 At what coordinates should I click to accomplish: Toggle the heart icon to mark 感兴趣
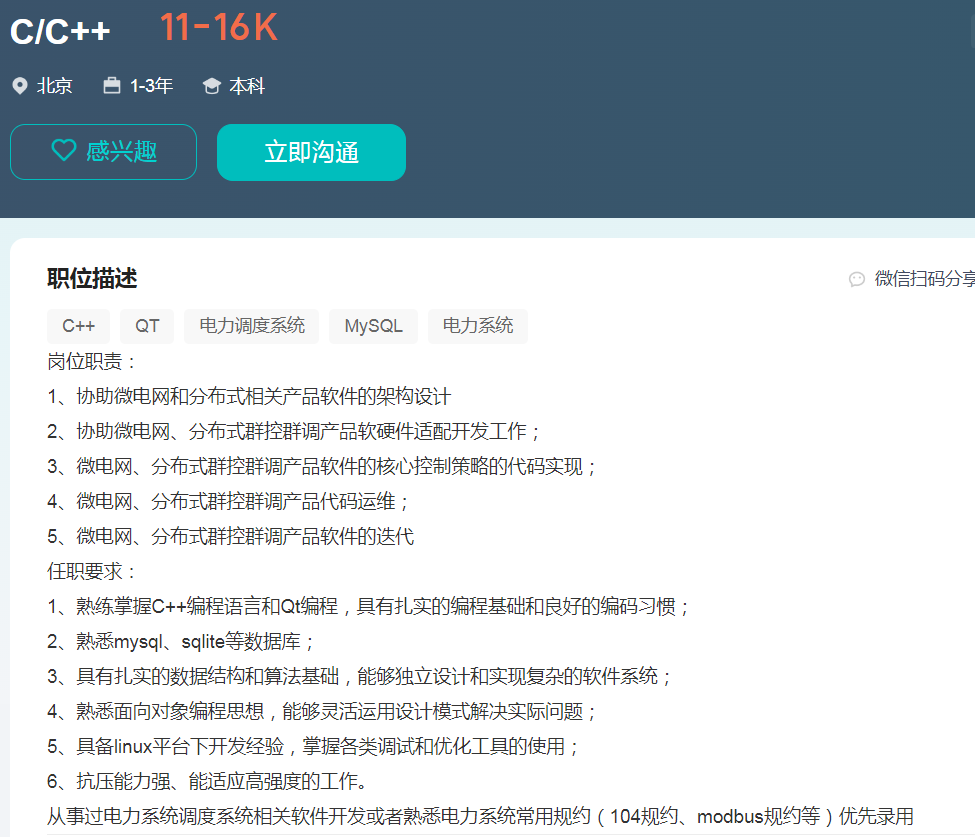pyautogui.click(x=64, y=151)
